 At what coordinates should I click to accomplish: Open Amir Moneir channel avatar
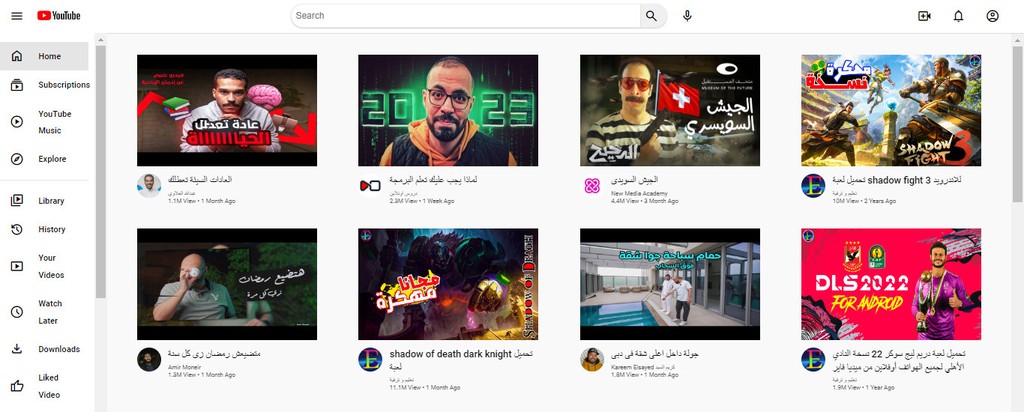click(149, 359)
